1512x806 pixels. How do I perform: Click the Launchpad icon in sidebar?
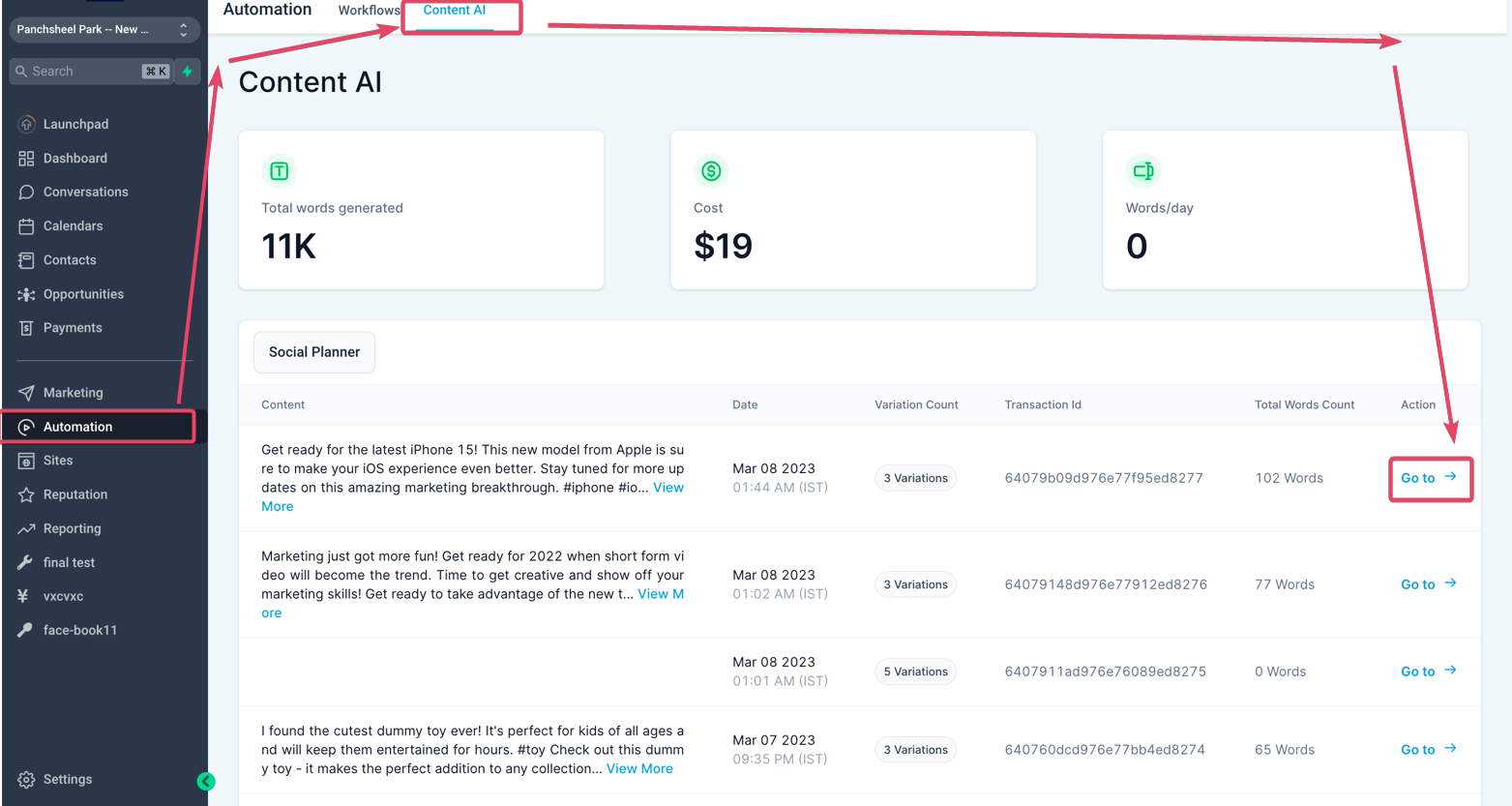pyautogui.click(x=26, y=124)
